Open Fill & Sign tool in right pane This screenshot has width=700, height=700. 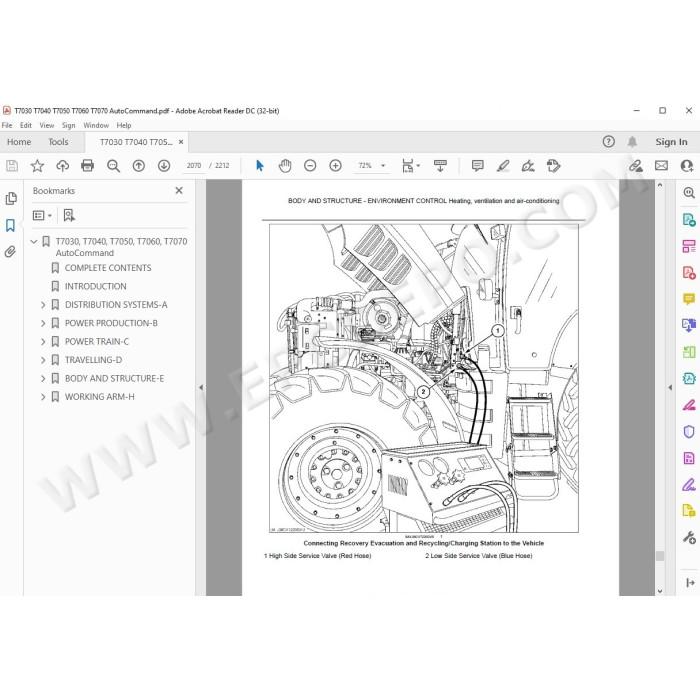(689, 405)
